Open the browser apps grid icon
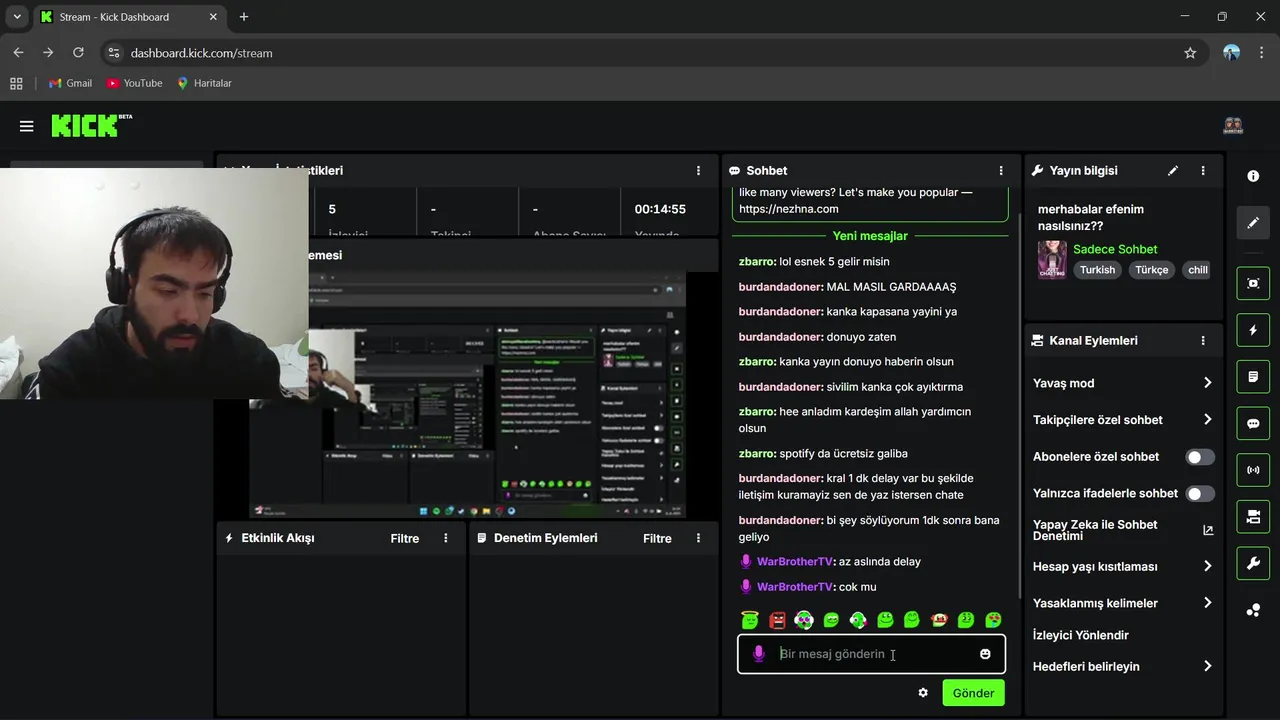The width and height of the screenshot is (1280, 720). (x=16, y=83)
